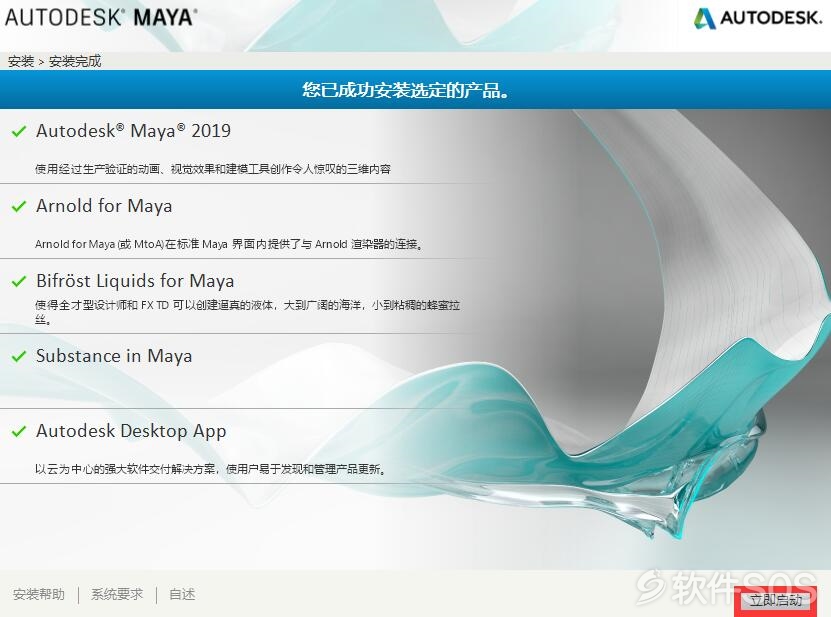The width and height of the screenshot is (831, 617).
Task: Click the Bifröst Liquids for Maya title
Action: click(x=135, y=280)
